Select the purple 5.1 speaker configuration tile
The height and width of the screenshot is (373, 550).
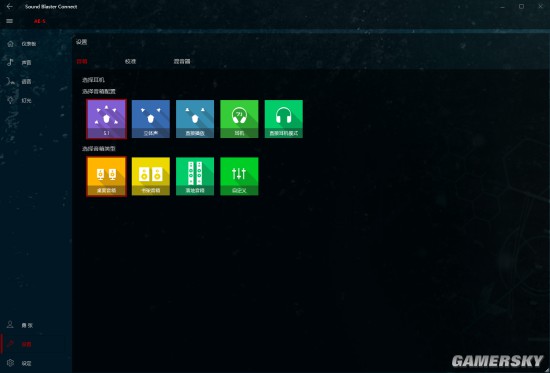(x=106, y=119)
